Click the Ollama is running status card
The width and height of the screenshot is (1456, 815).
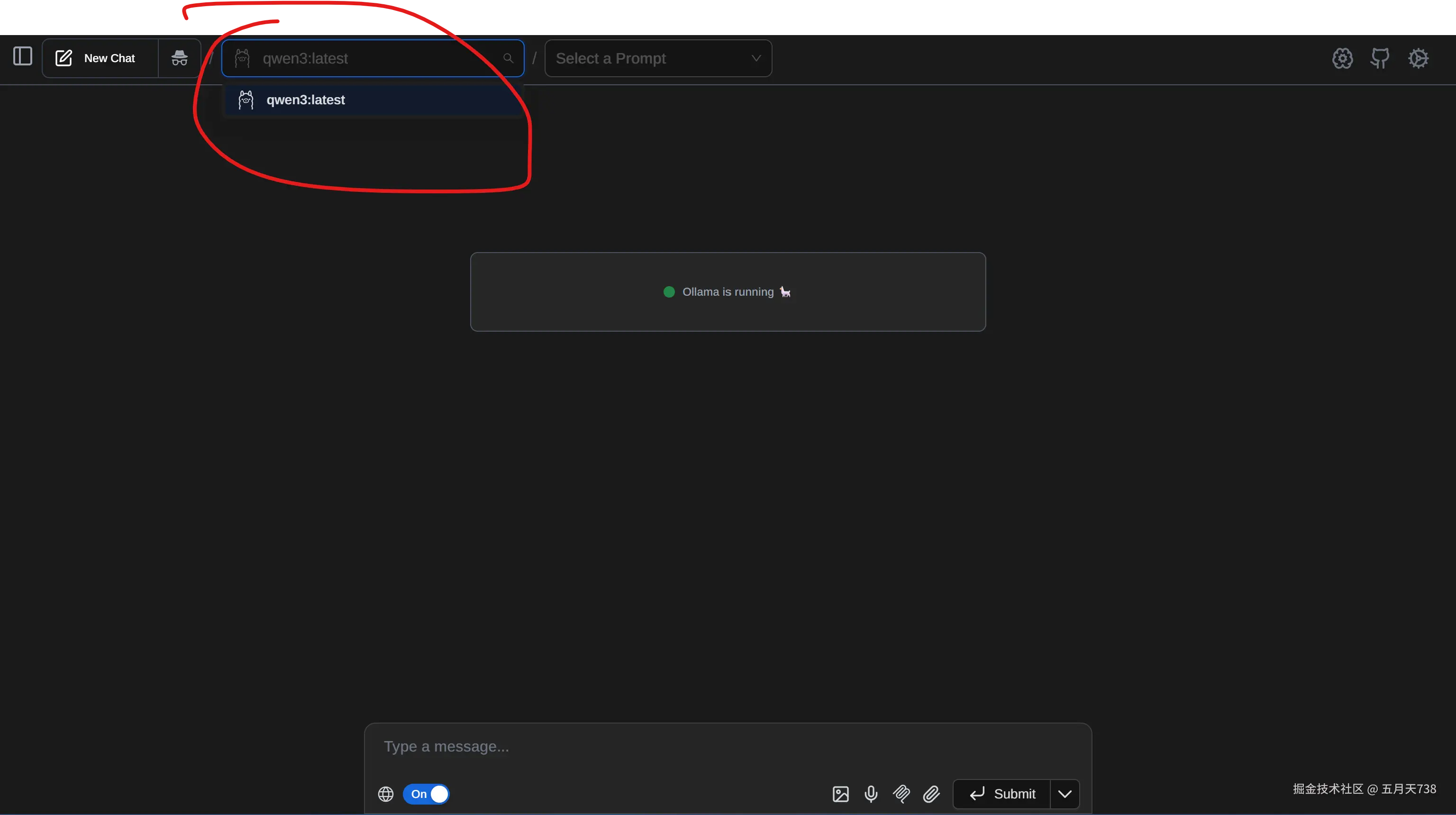728,291
